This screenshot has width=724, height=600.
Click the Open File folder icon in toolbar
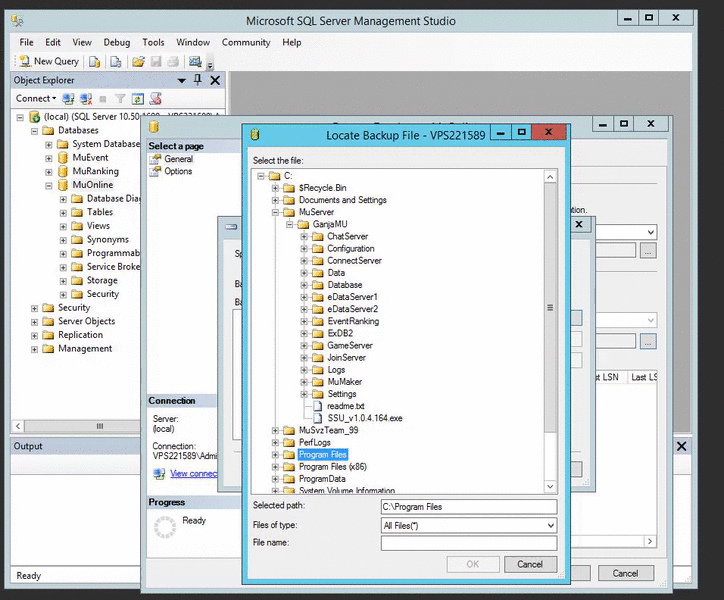(138, 61)
